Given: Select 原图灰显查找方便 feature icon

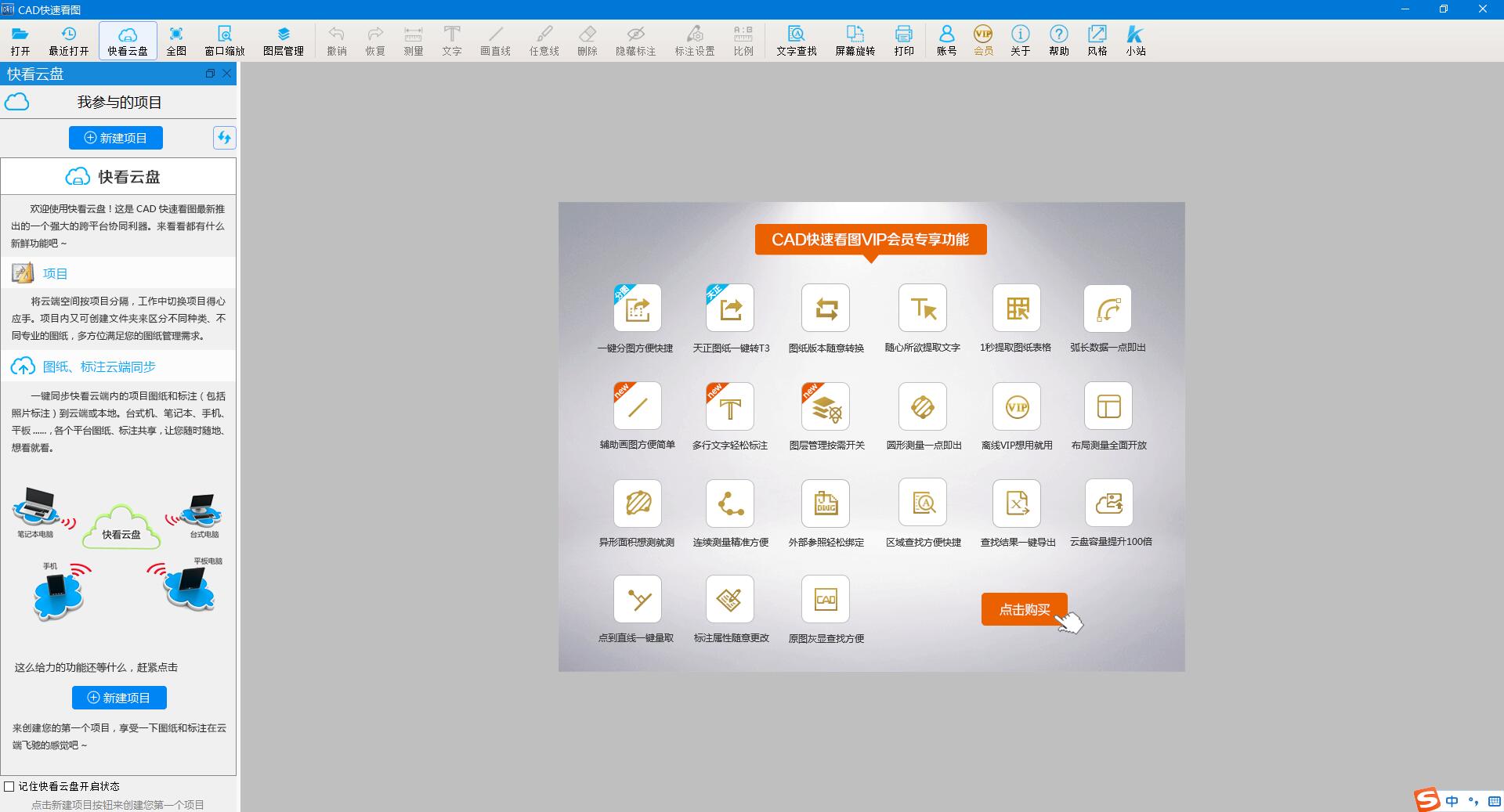Looking at the screenshot, I should [x=826, y=599].
